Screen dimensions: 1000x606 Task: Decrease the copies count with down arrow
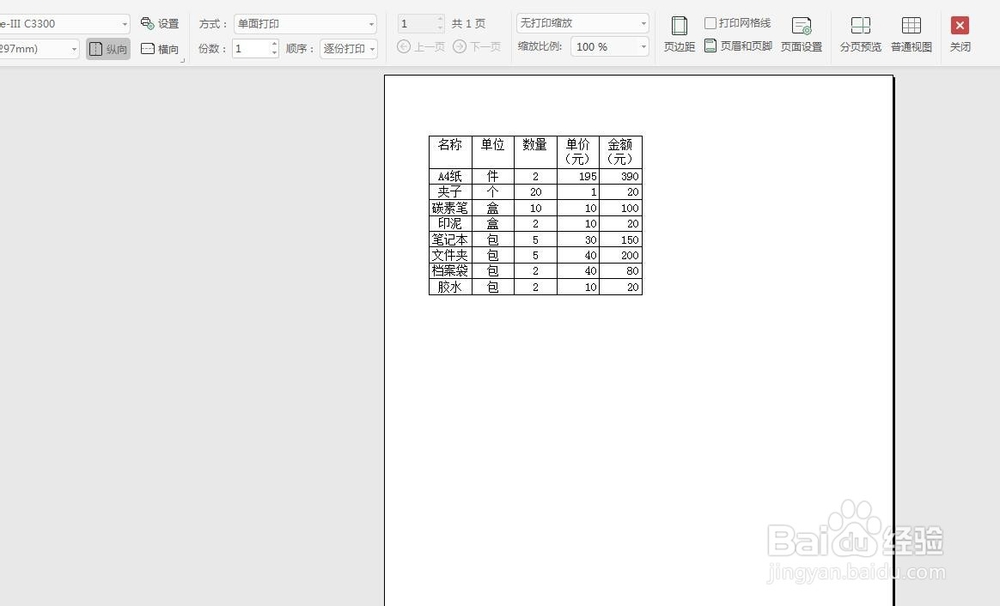274,53
